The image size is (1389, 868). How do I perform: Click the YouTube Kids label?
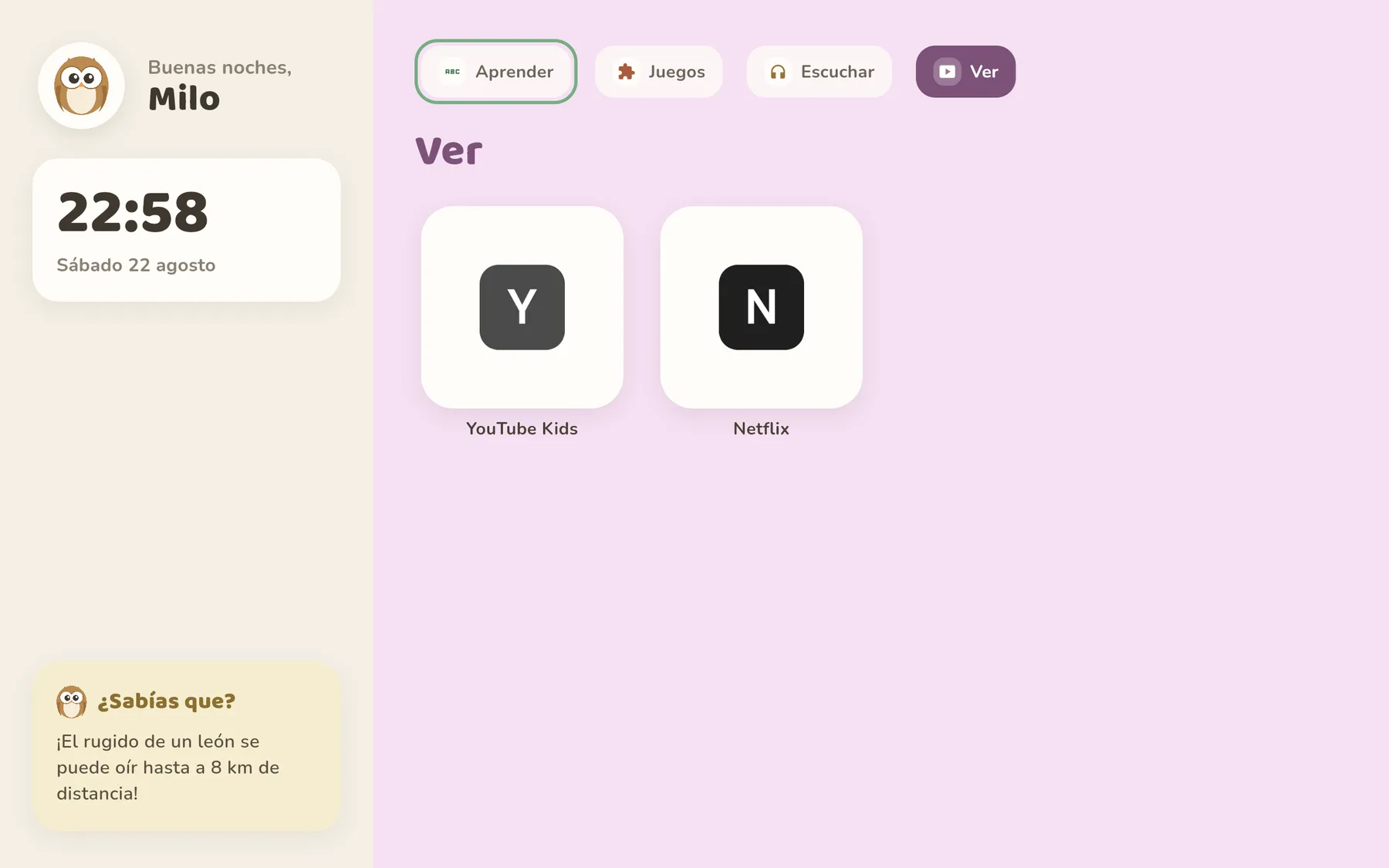(522, 429)
